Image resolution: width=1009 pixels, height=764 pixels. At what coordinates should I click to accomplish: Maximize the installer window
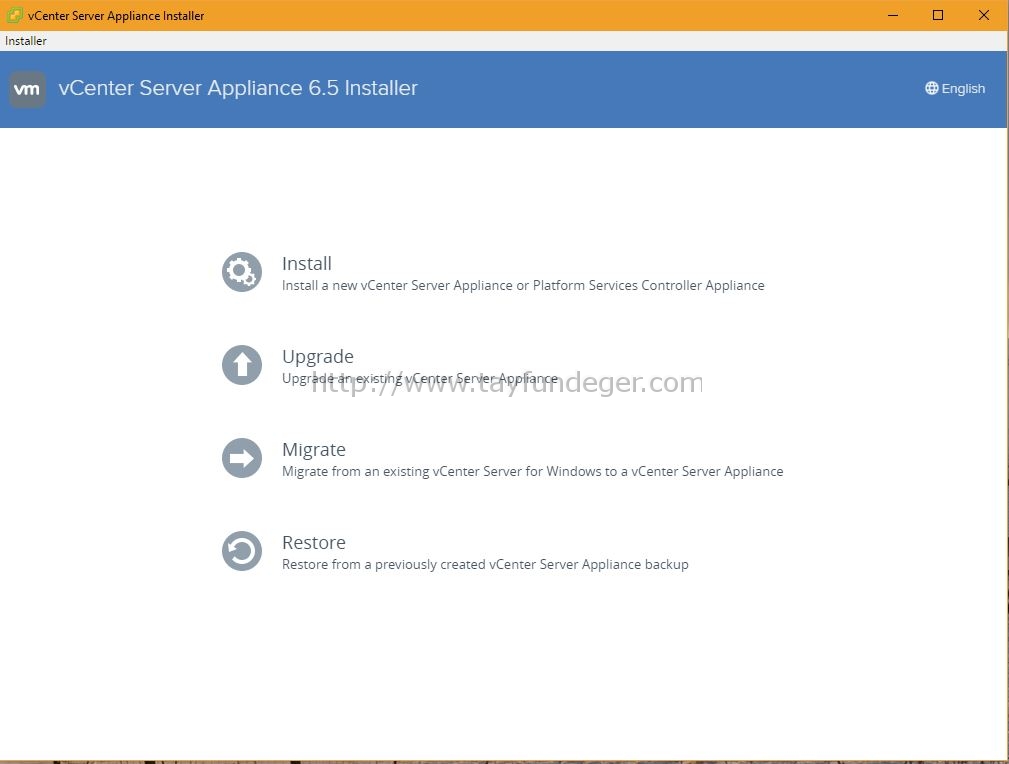coord(938,15)
